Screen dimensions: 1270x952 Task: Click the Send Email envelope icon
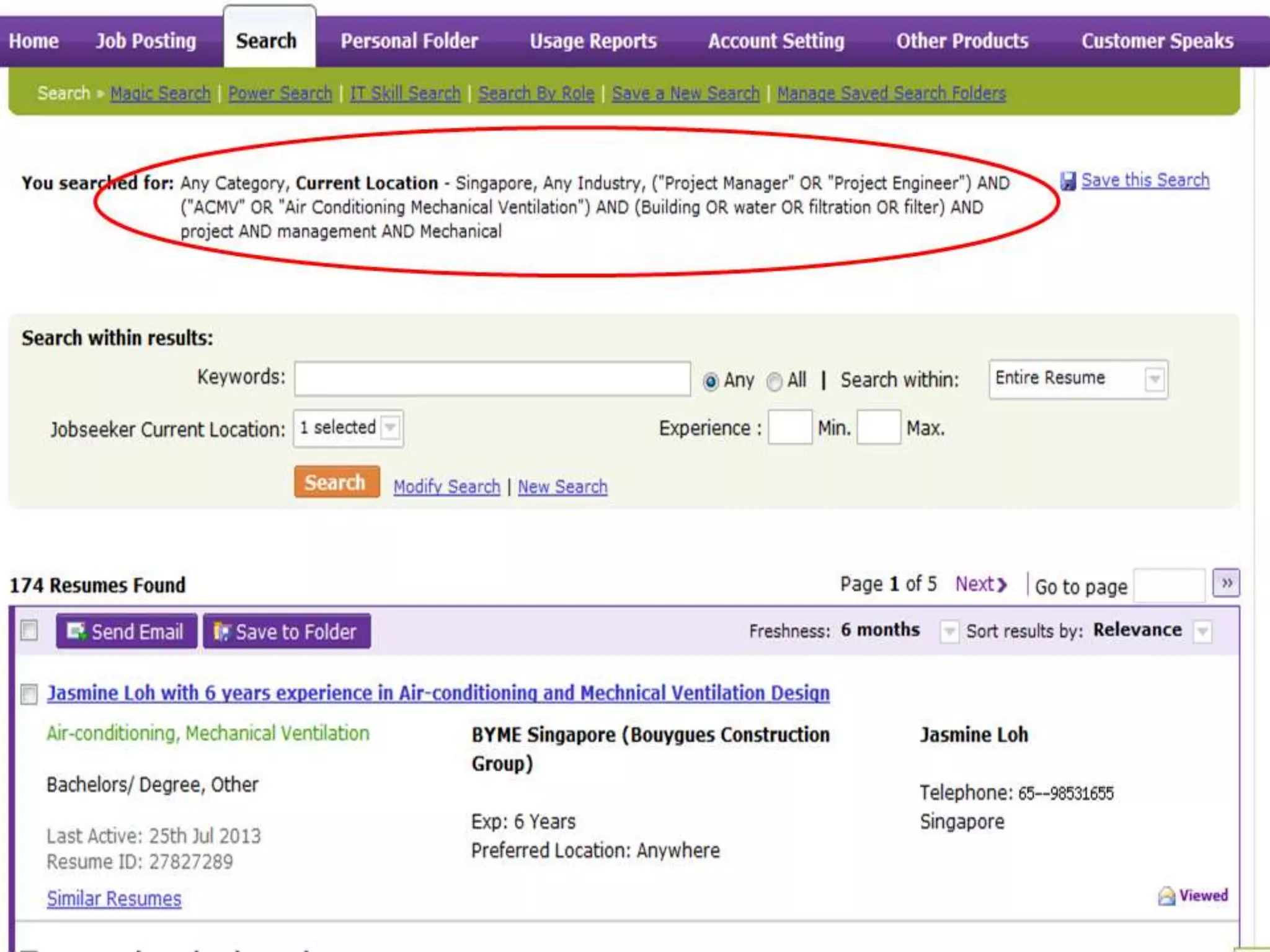(x=76, y=632)
